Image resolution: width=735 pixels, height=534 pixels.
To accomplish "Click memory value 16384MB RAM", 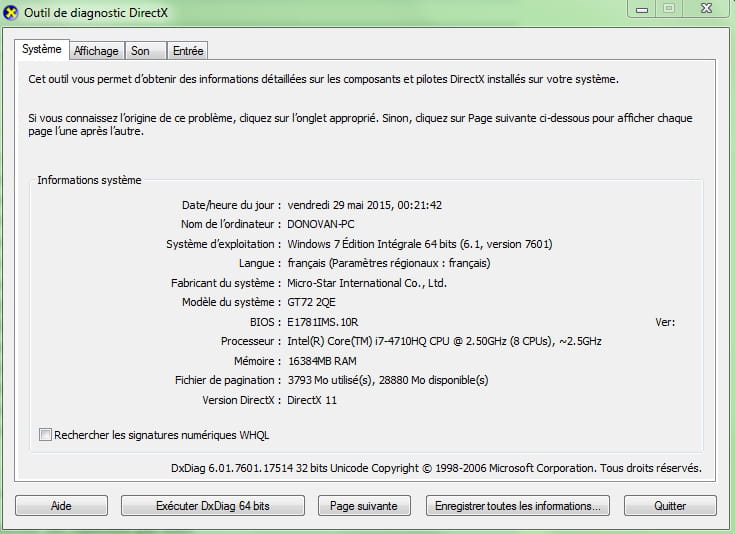I will pos(322,361).
